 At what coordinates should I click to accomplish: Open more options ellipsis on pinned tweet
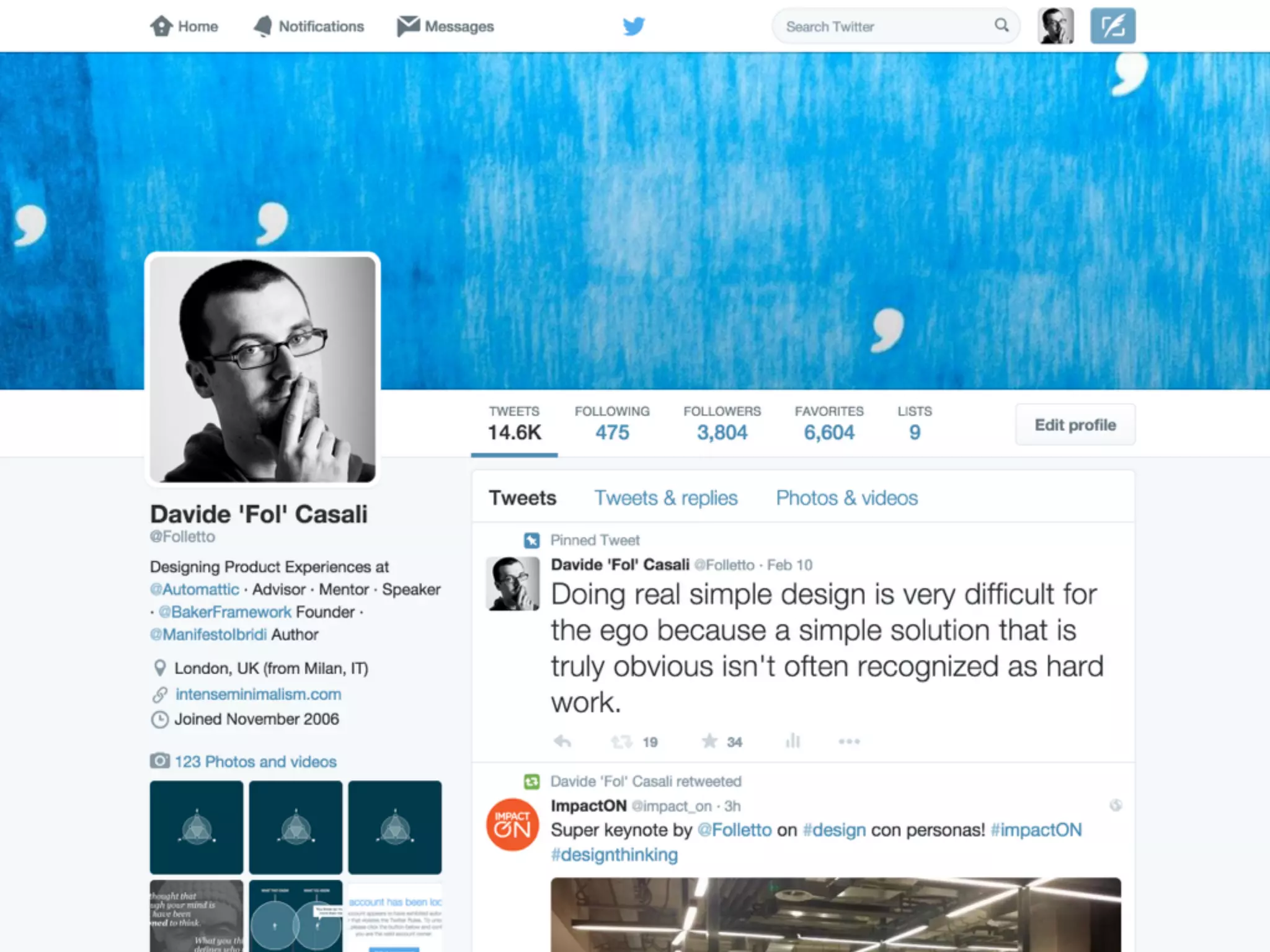coord(849,741)
